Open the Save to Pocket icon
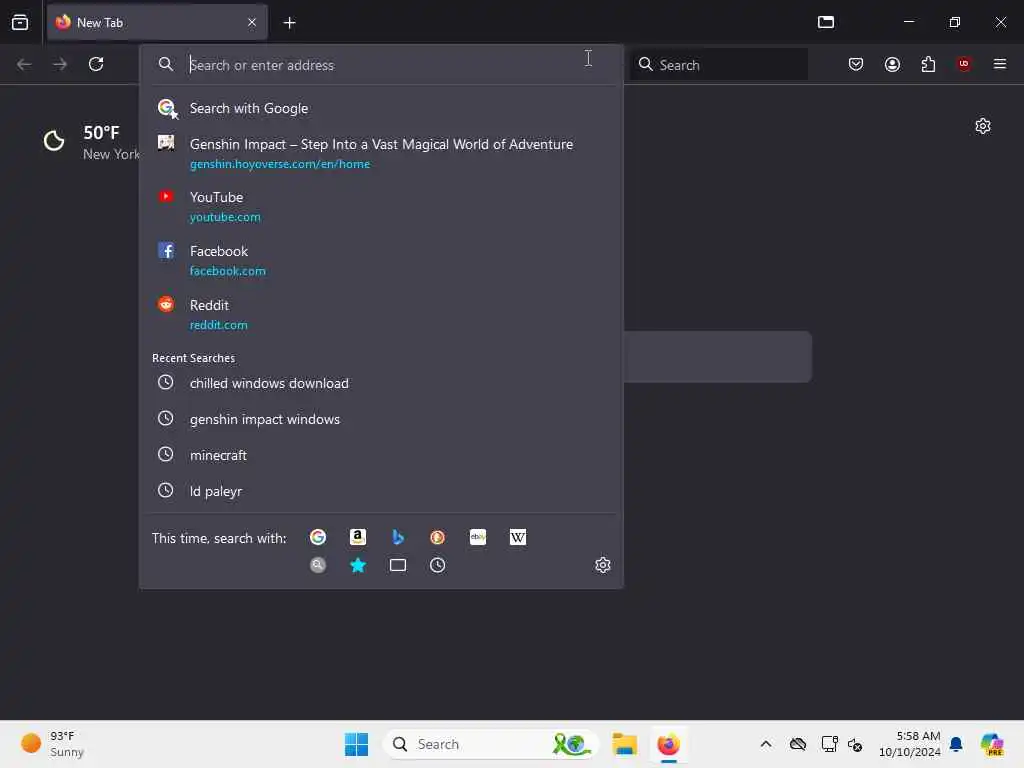Image resolution: width=1024 pixels, height=768 pixels. tap(856, 64)
